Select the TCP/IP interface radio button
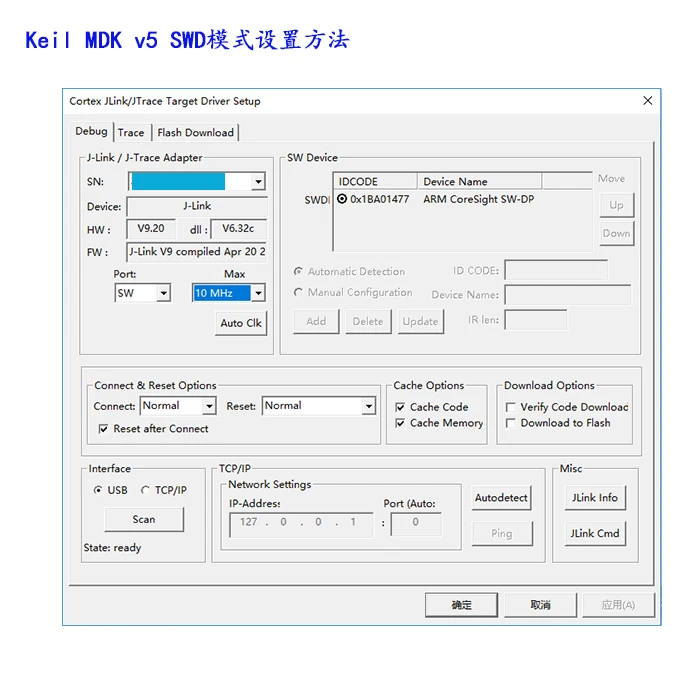Viewport: 700px width, 700px height. pos(145,490)
